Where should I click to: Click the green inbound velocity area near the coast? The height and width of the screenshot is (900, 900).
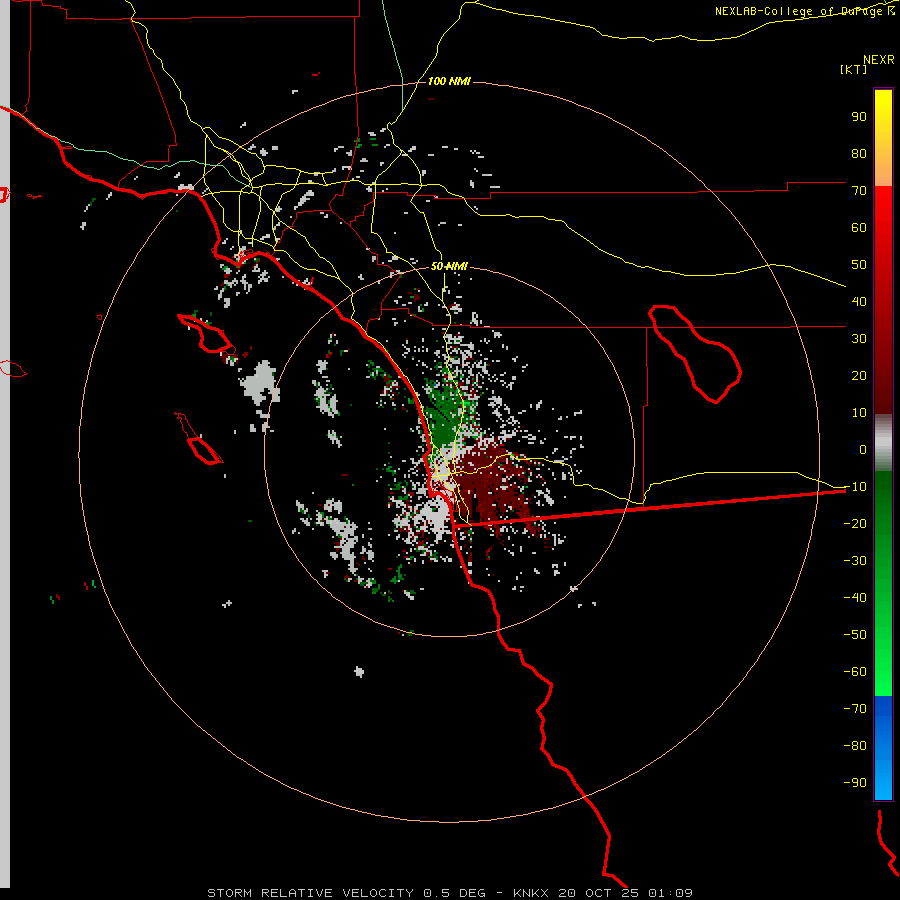coord(447,414)
